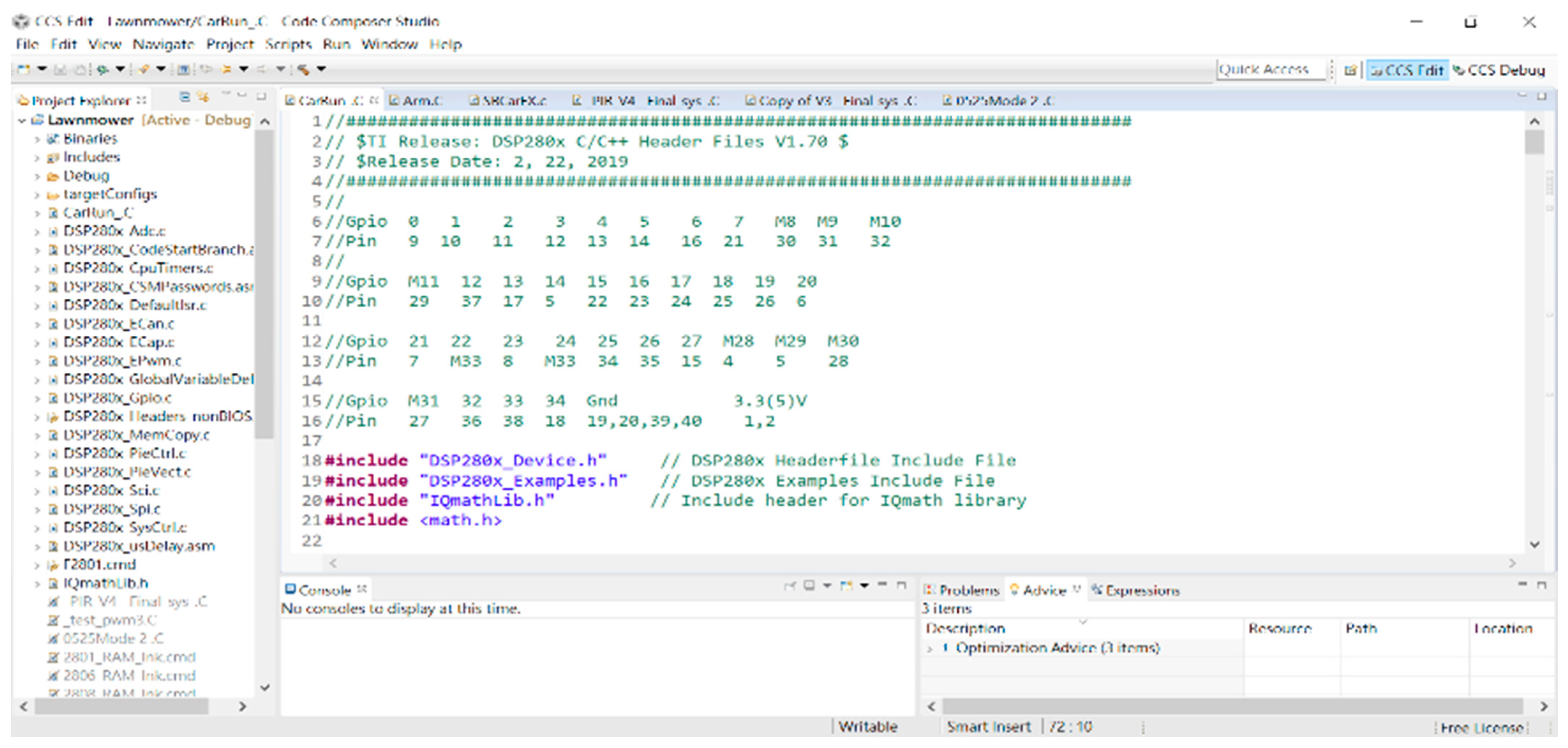Open the Scripts menu

tap(288, 44)
